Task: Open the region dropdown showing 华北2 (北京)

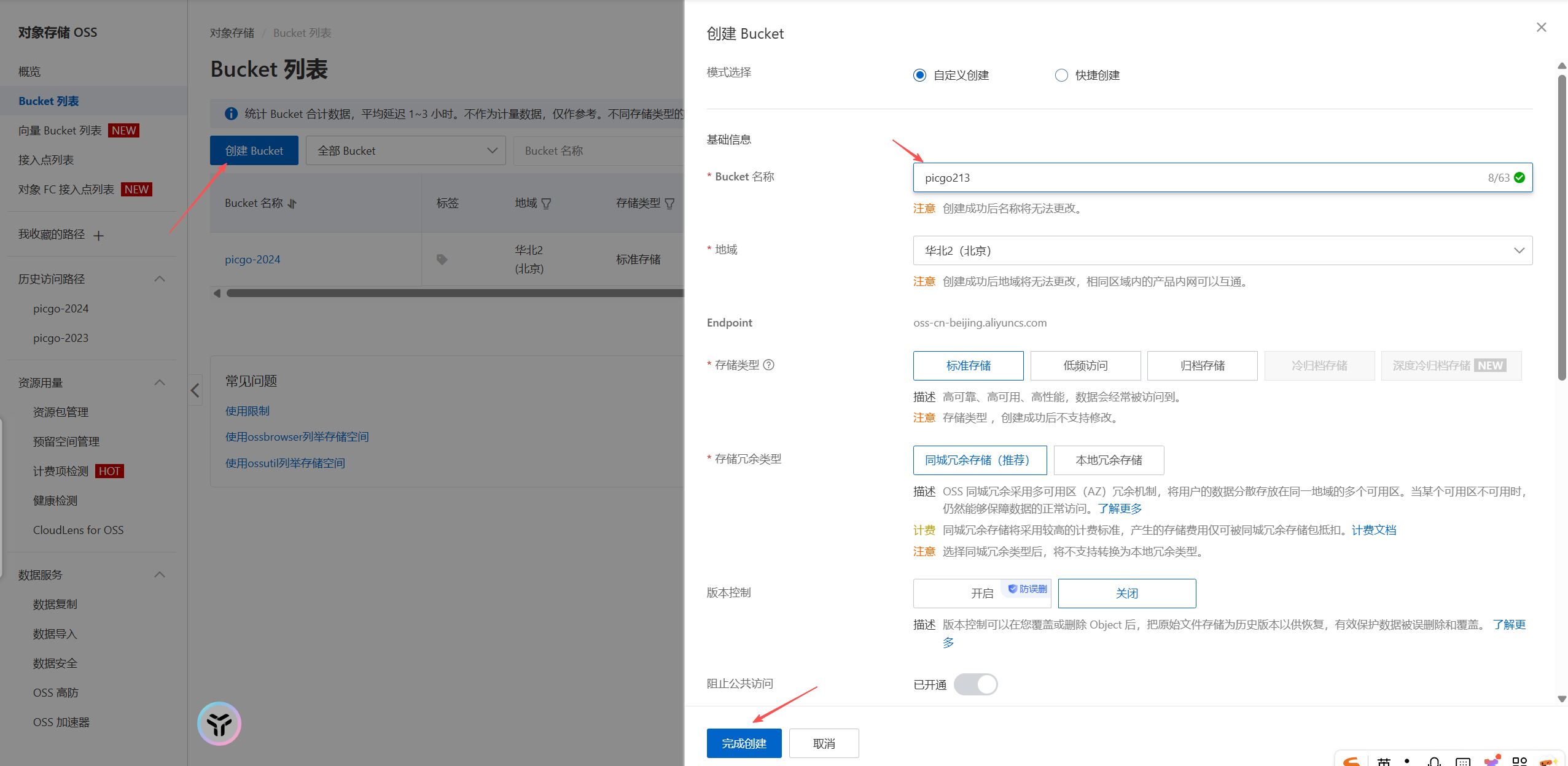Action: coord(1222,250)
